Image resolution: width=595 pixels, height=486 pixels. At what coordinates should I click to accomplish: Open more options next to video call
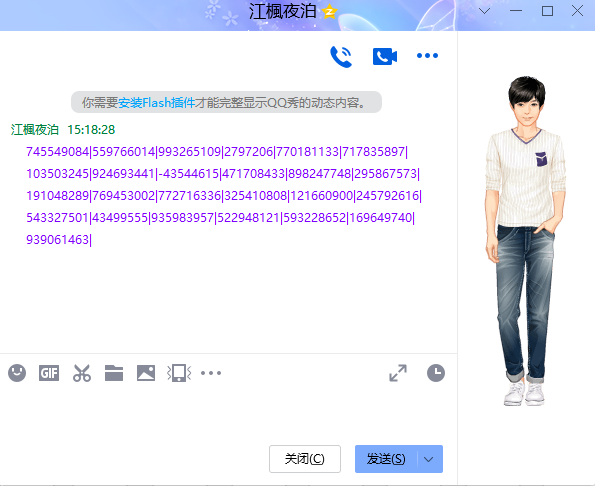click(427, 56)
